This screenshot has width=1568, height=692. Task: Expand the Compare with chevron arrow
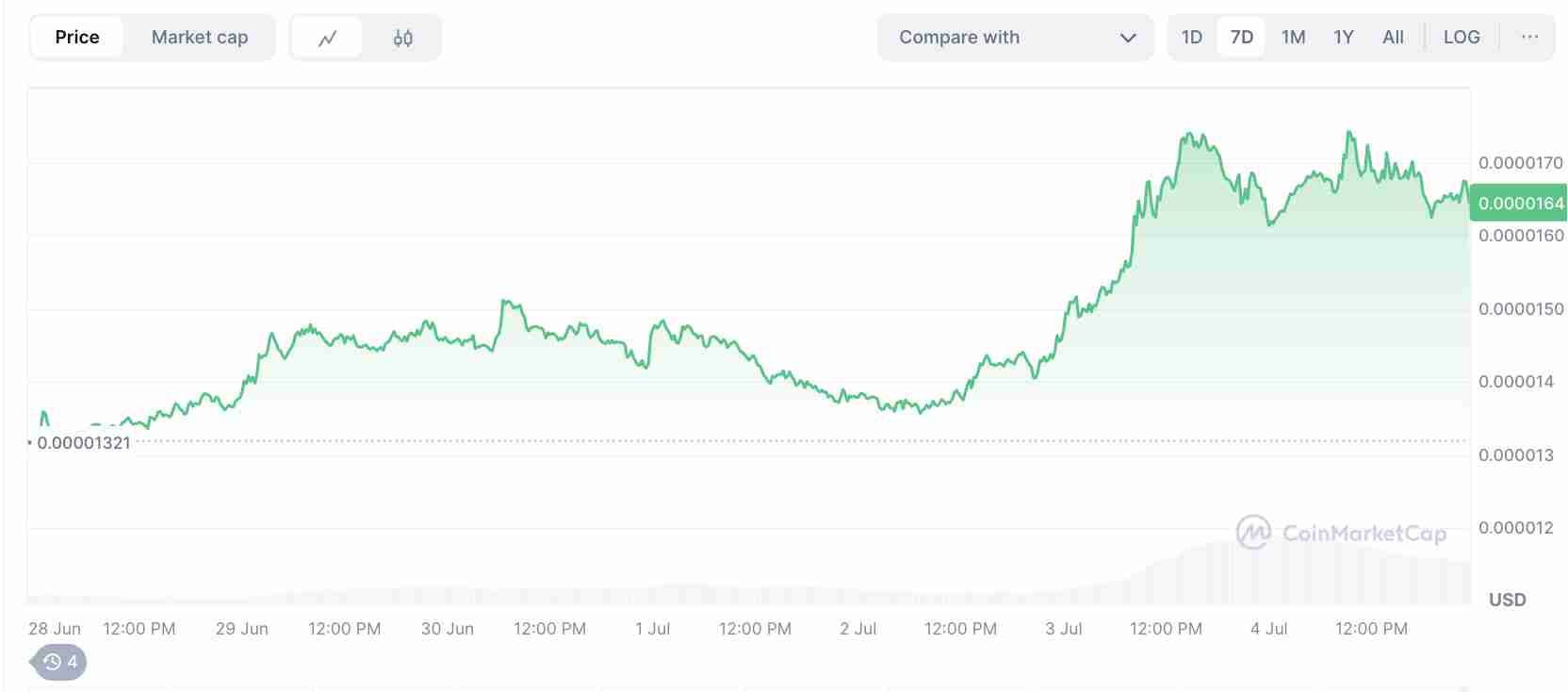tap(1128, 38)
